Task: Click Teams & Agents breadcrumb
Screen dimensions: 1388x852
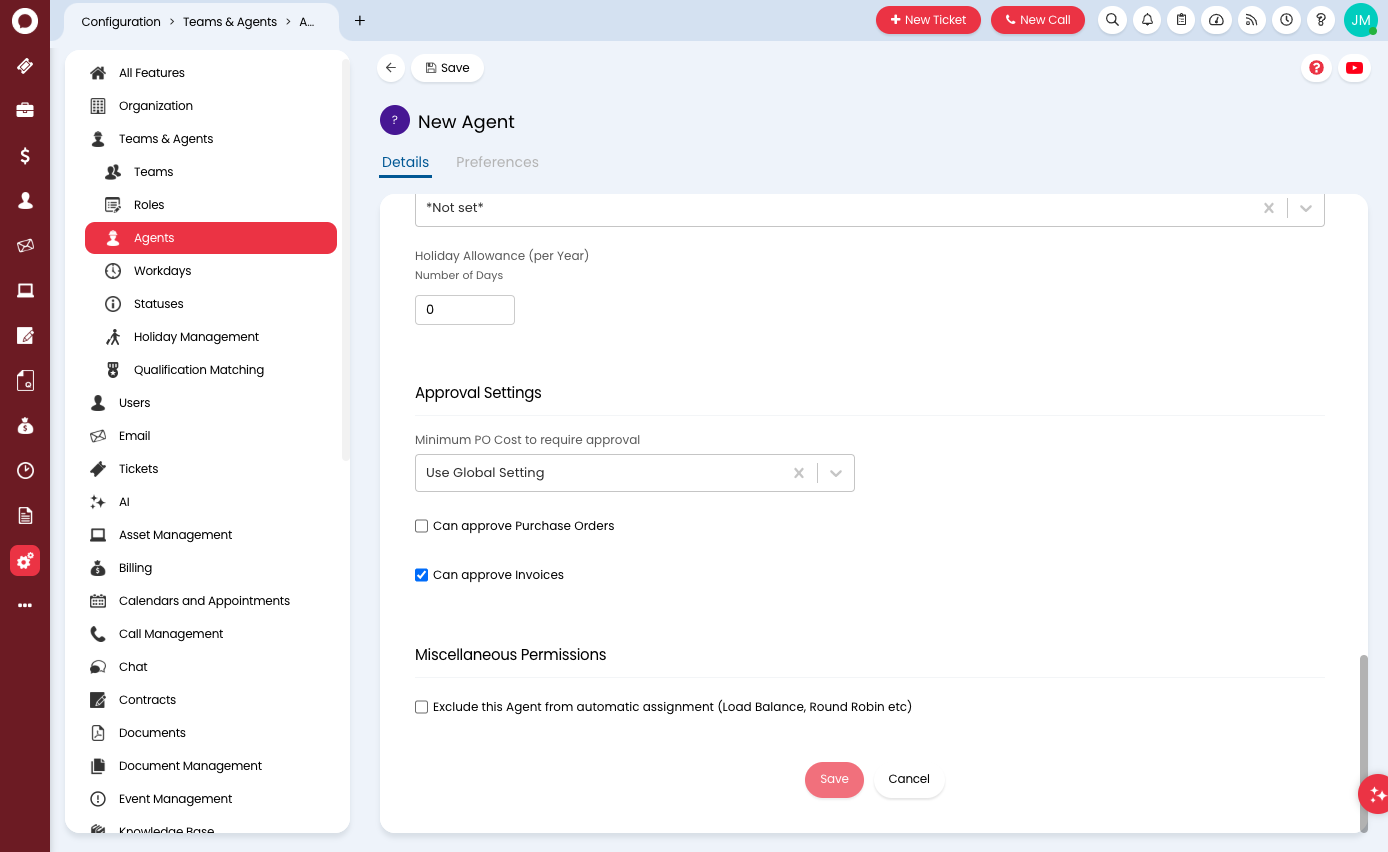Action: tap(230, 22)
